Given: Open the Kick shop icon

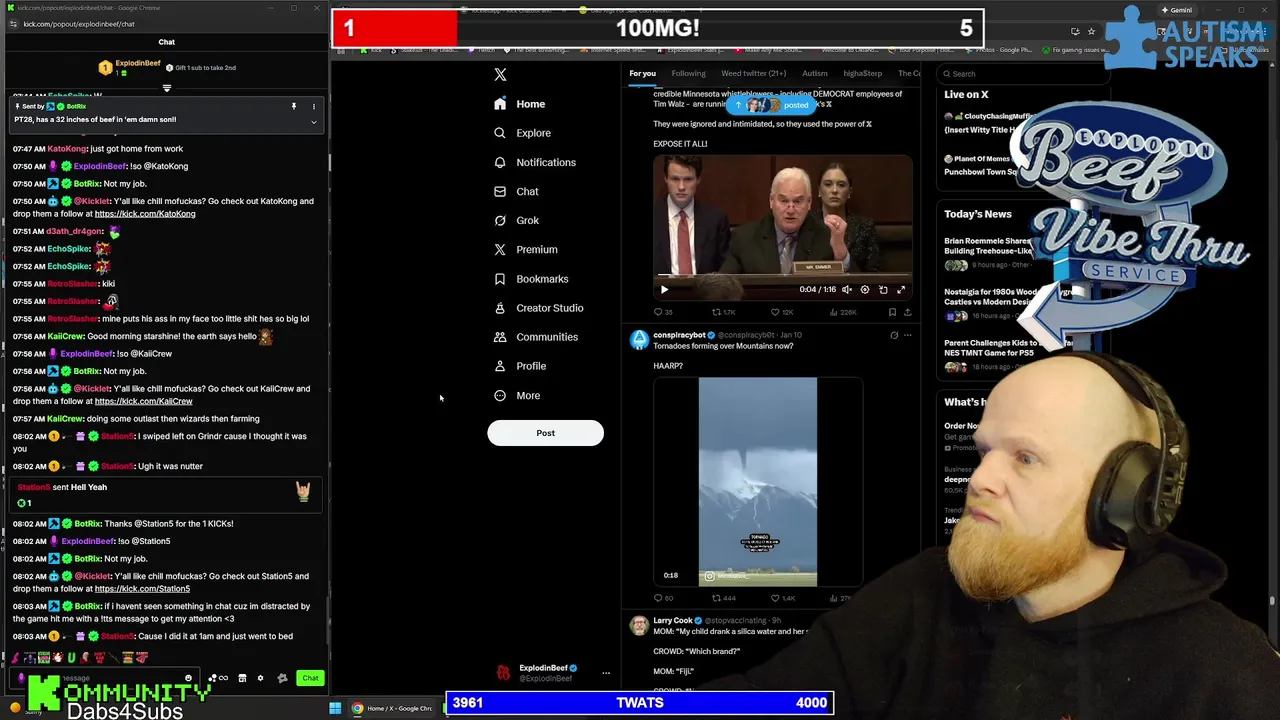Looking at the screenshot, I should (x=241, y=678).
